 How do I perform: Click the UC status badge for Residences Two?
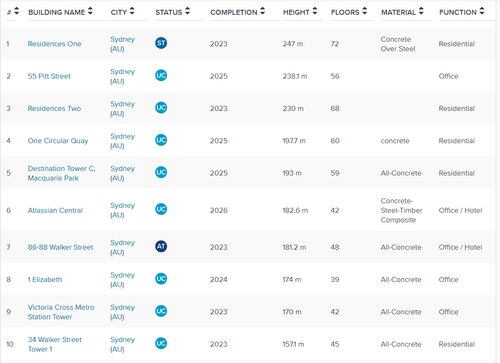(161, 108)
